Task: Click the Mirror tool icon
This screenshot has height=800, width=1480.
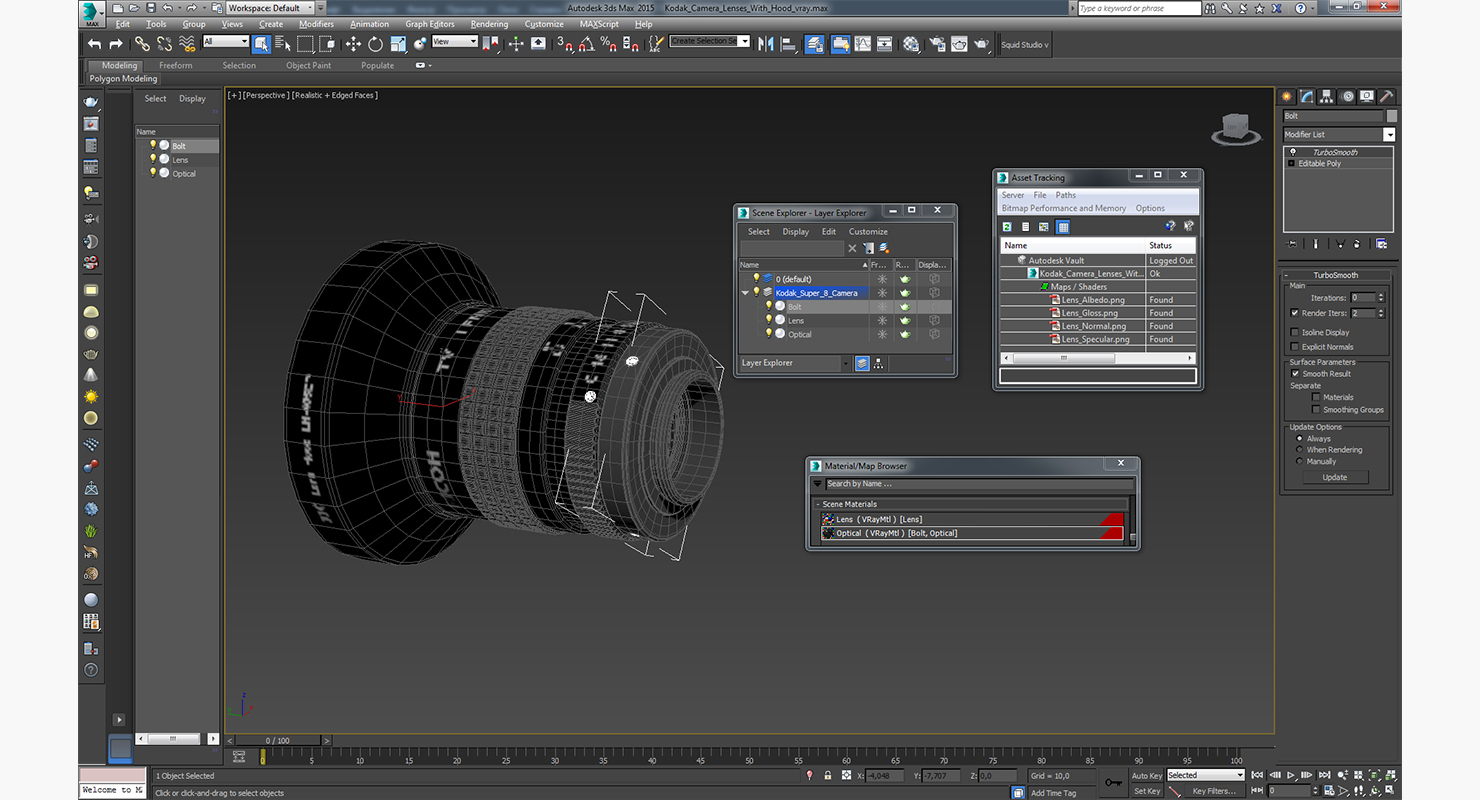Action: (767, 44)
